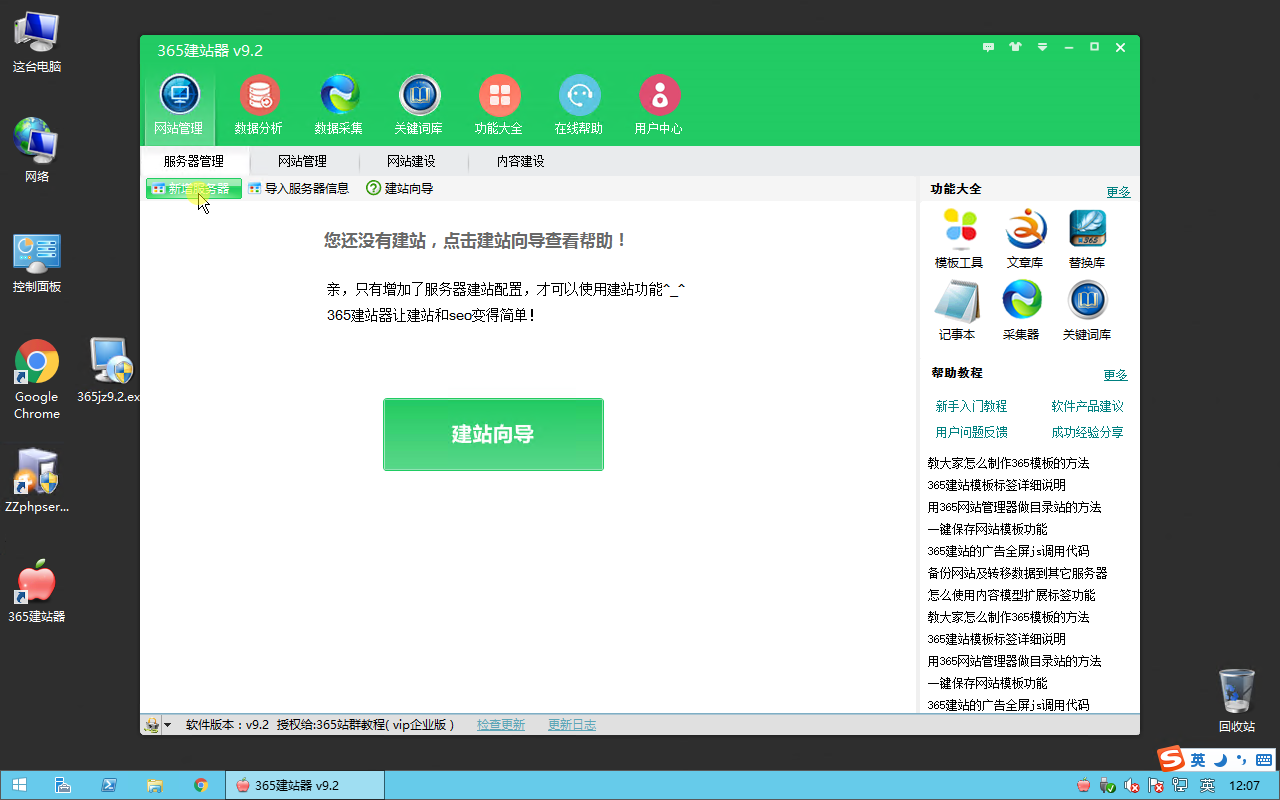Screen dimensions: 1280x800
Task: Open PowerShell from the taskbar
Action: (109, 785)
